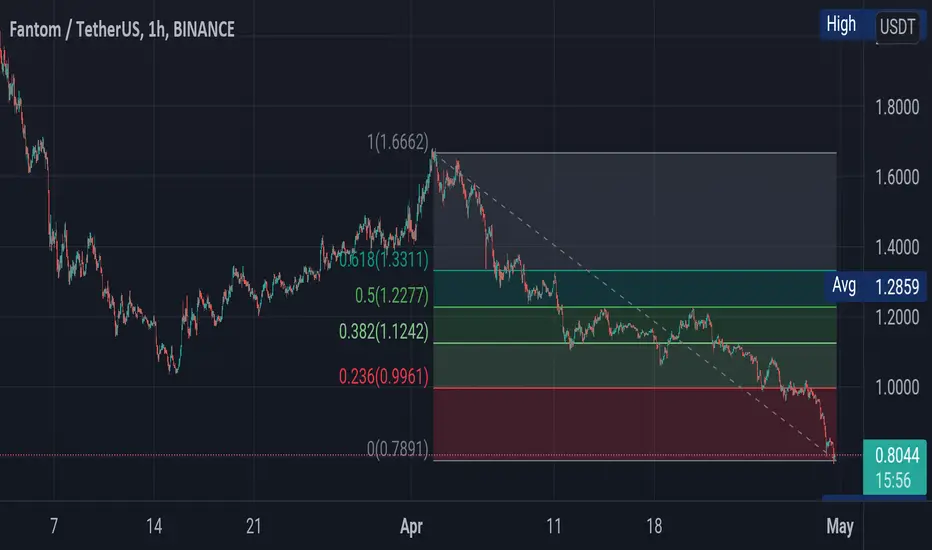Screen dimensions: 932x550
Task: Select Fibonacci level 0(0.7891) label
Action: [x=398, y=449]
